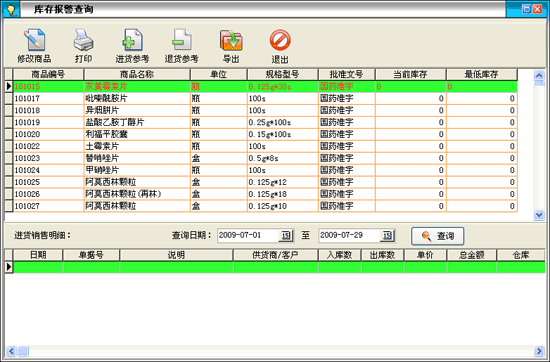Click the 当前库存 column header

(x=410, y=74)
